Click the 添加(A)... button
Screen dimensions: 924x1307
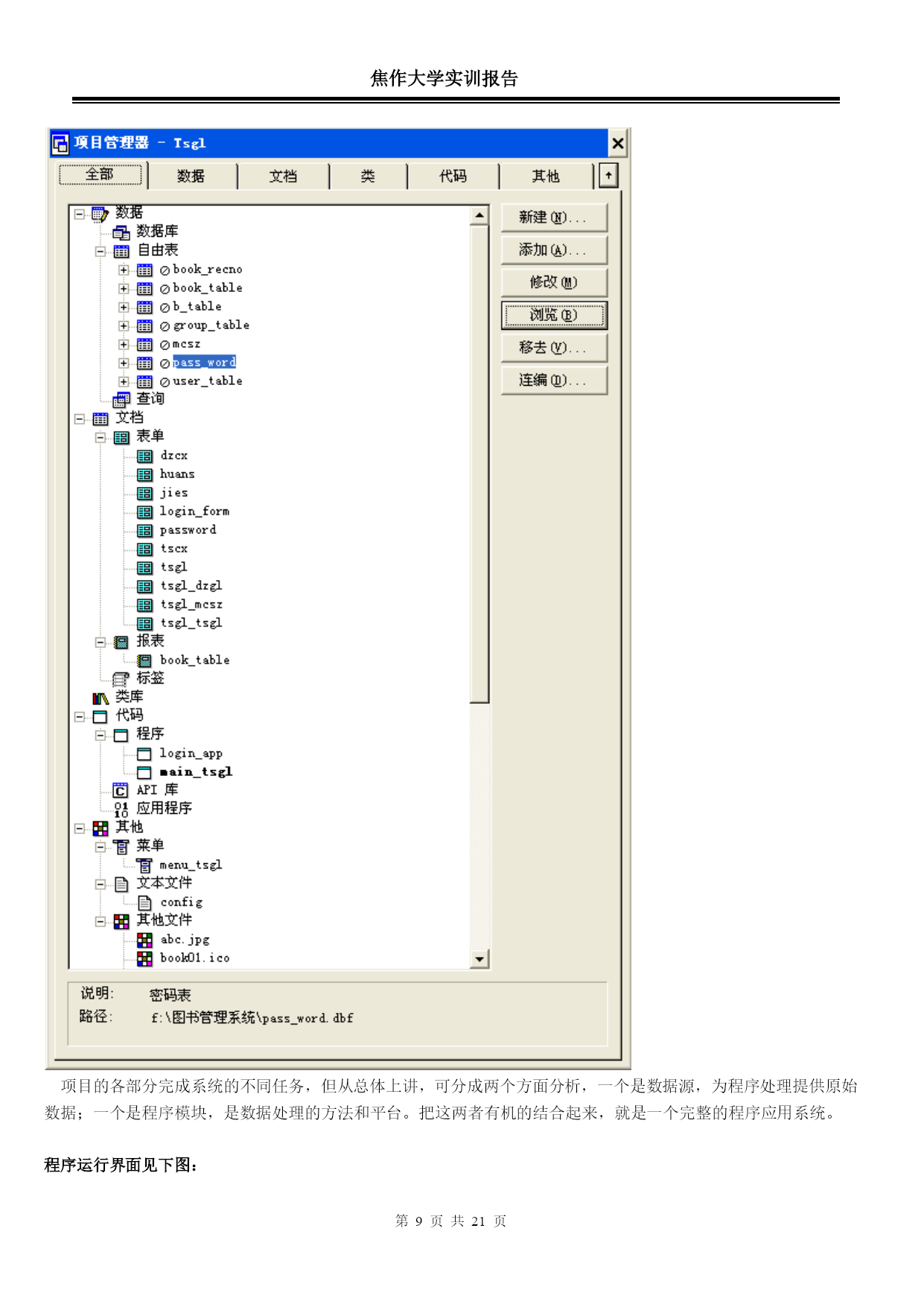click(554, 250)
